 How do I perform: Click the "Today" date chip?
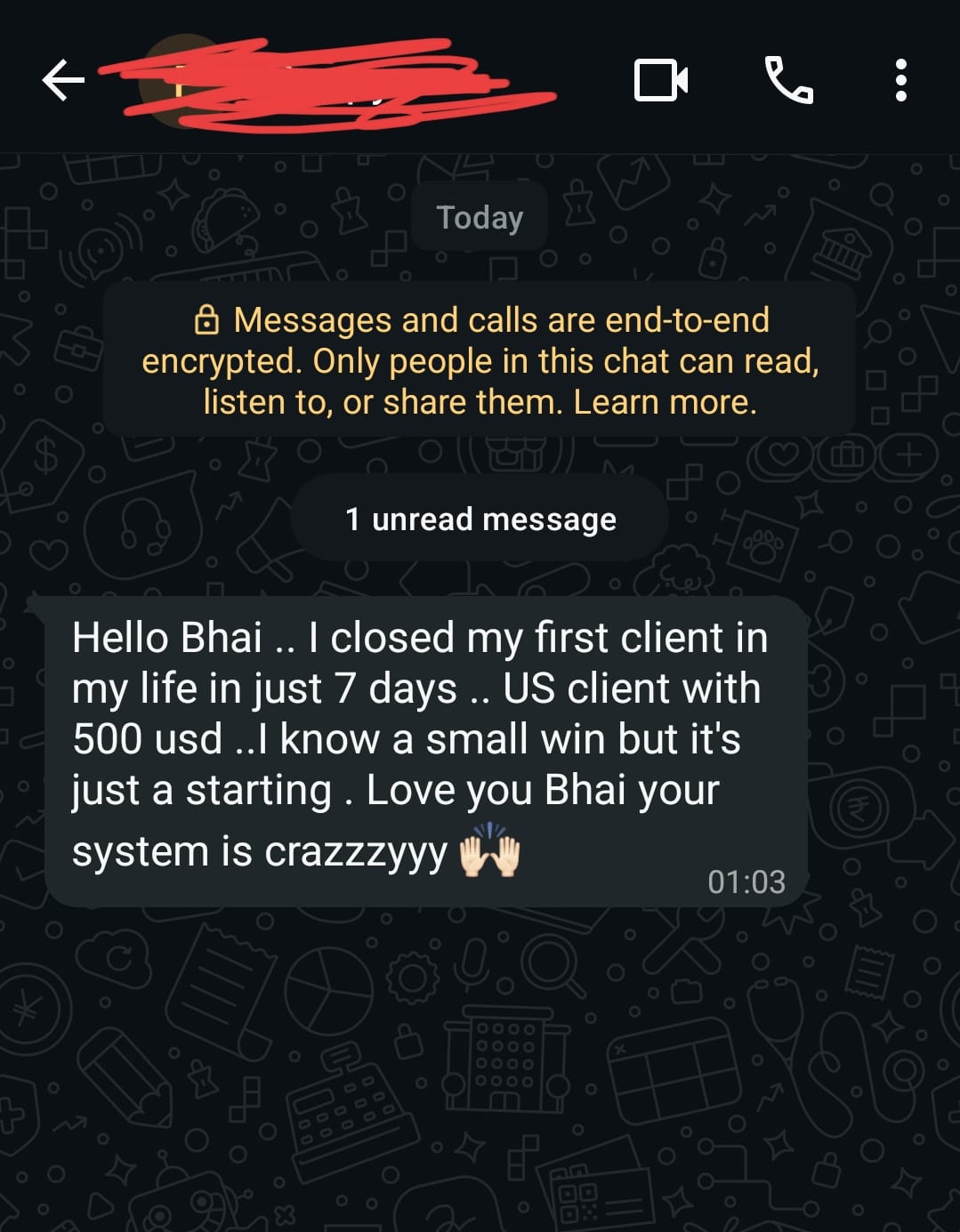480,217
